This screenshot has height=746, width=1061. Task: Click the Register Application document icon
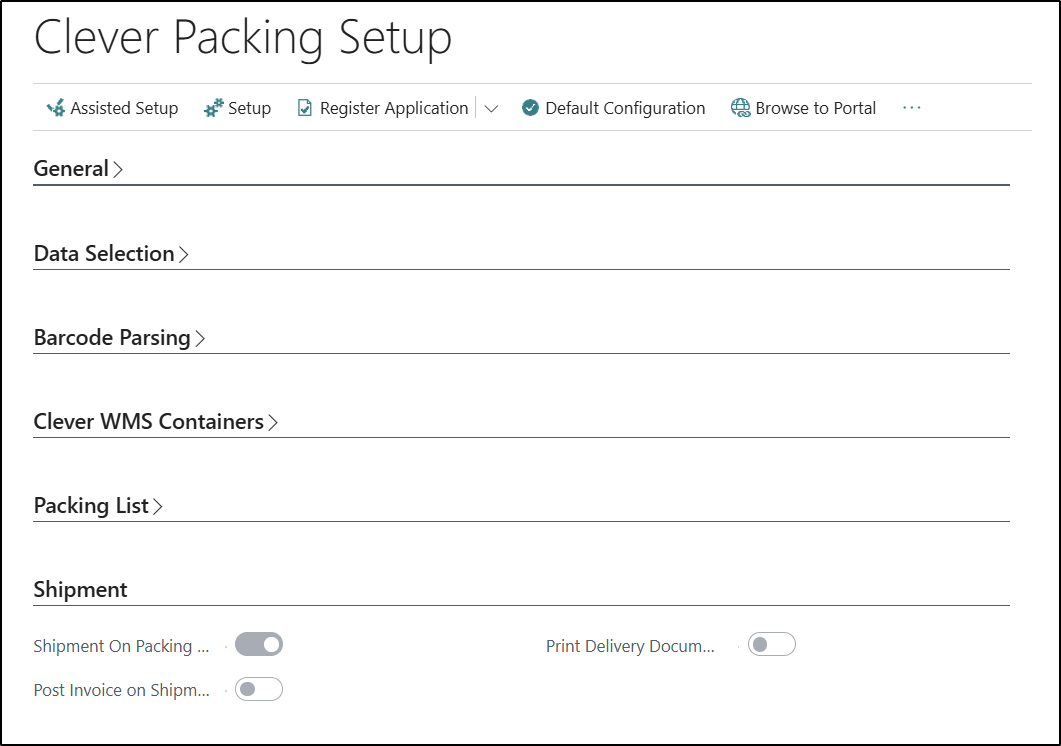pos(305,108)
